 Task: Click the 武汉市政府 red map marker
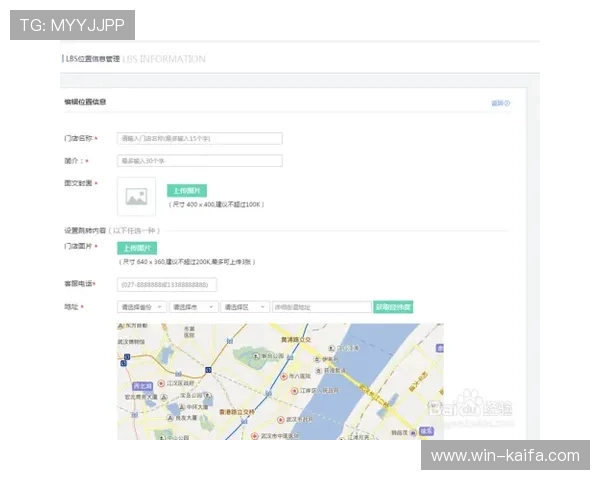[280, 420]
